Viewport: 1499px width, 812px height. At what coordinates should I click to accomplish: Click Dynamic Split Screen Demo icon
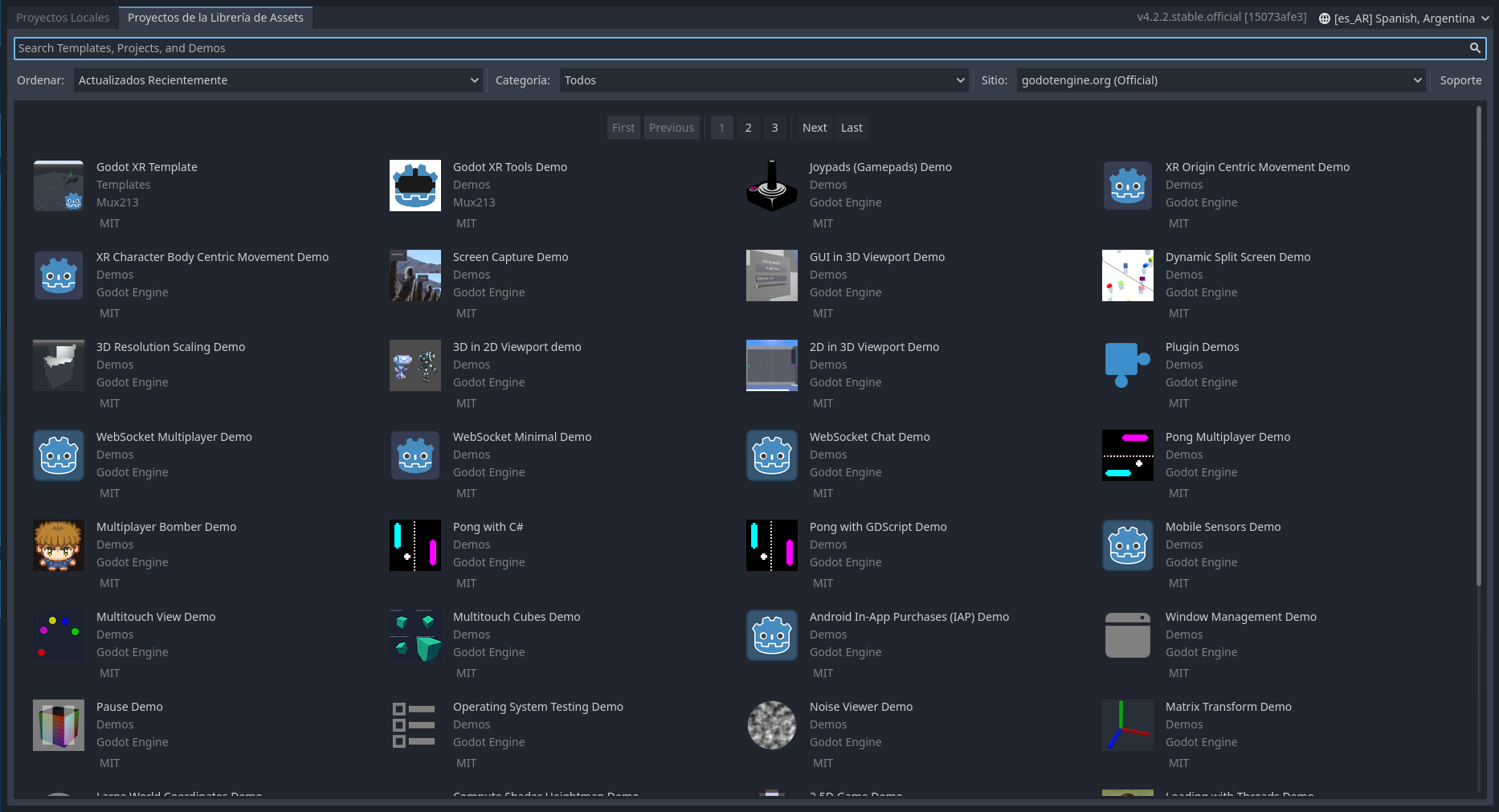[x=1128, y=275]
